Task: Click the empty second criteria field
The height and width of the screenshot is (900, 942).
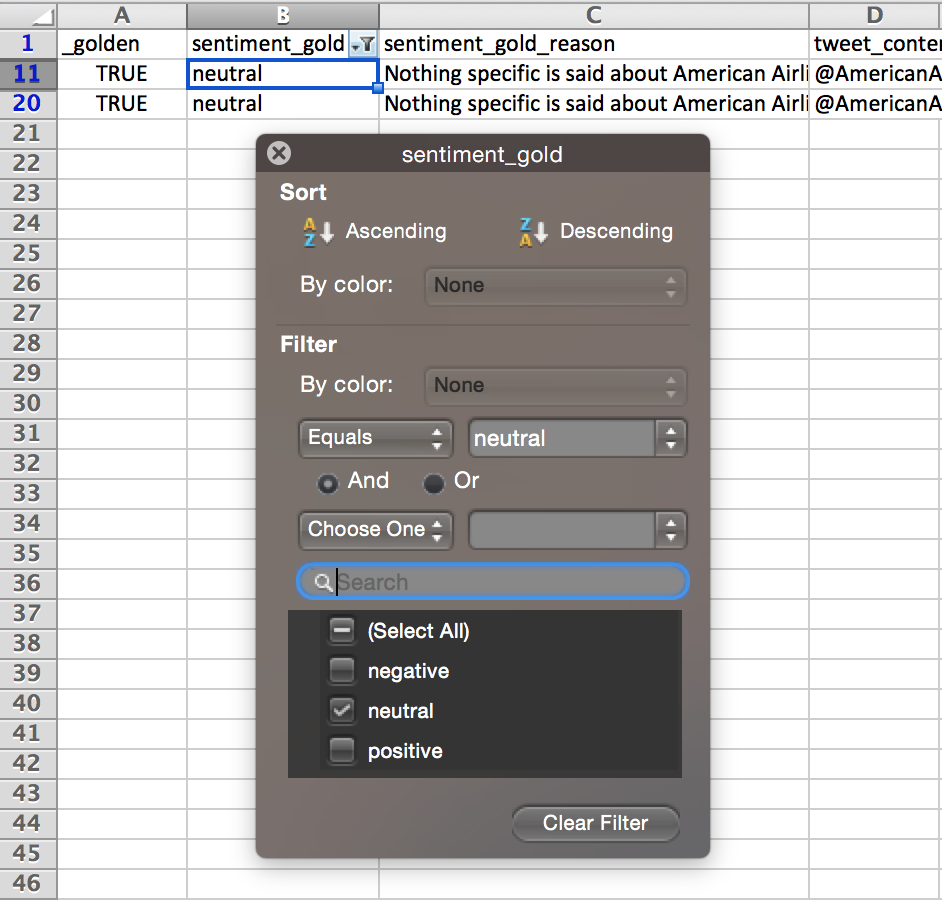Action: 562,530
